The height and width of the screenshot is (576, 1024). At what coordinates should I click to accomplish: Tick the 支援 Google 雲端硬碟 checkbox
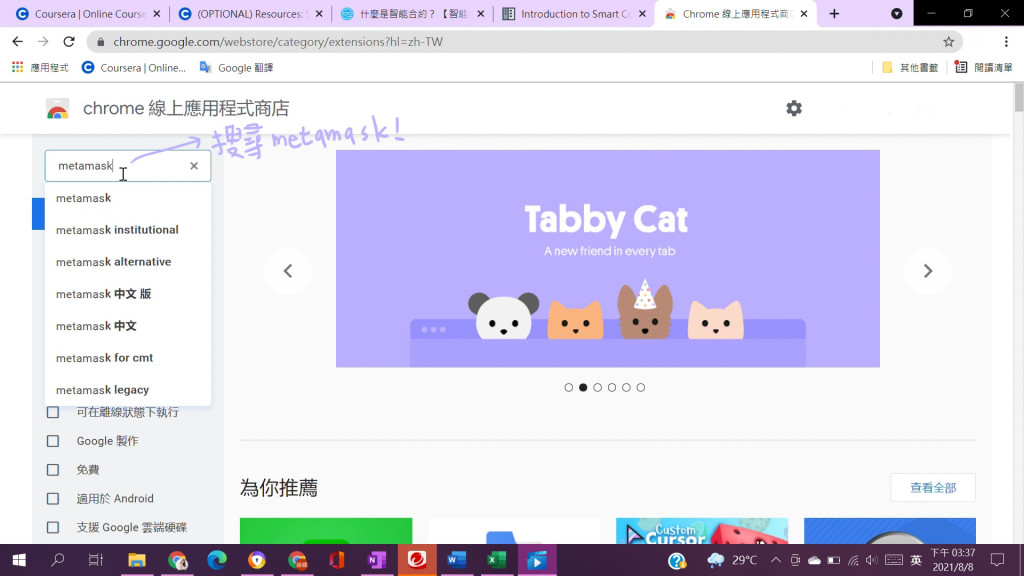(x=53, y=528)
